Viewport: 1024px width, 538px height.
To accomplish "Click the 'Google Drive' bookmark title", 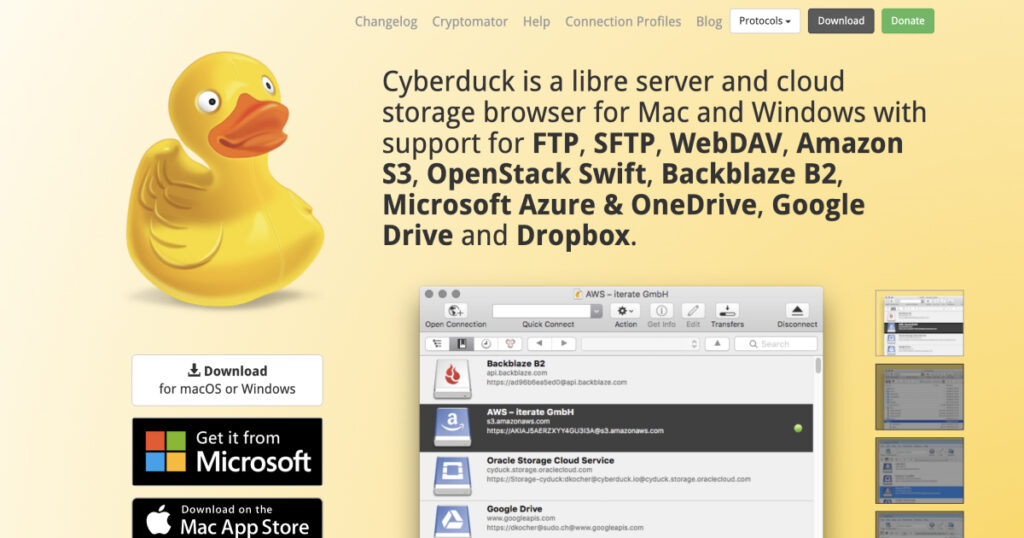I will [514, 509].
